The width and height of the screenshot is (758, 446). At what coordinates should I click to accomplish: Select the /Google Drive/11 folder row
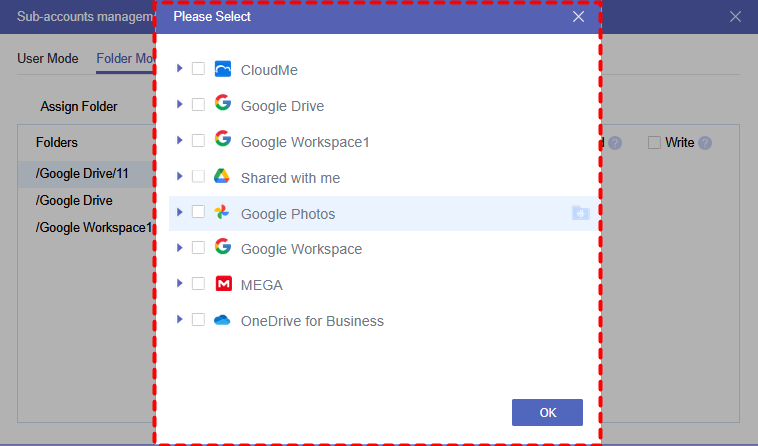82,173
